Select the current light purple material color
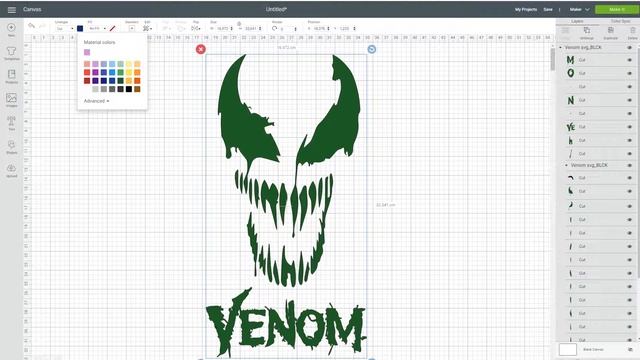640x360 pixels. [87, 52]
